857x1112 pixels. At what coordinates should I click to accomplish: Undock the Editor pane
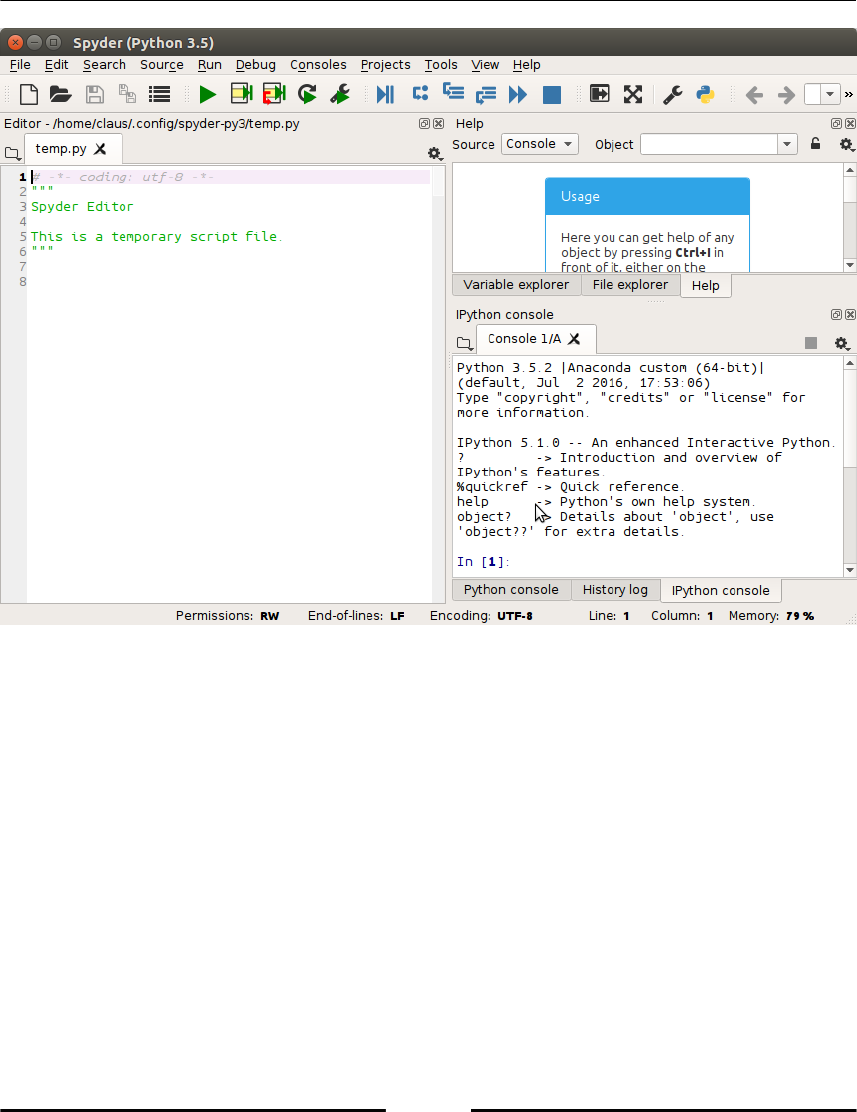[x=424, y=123]
